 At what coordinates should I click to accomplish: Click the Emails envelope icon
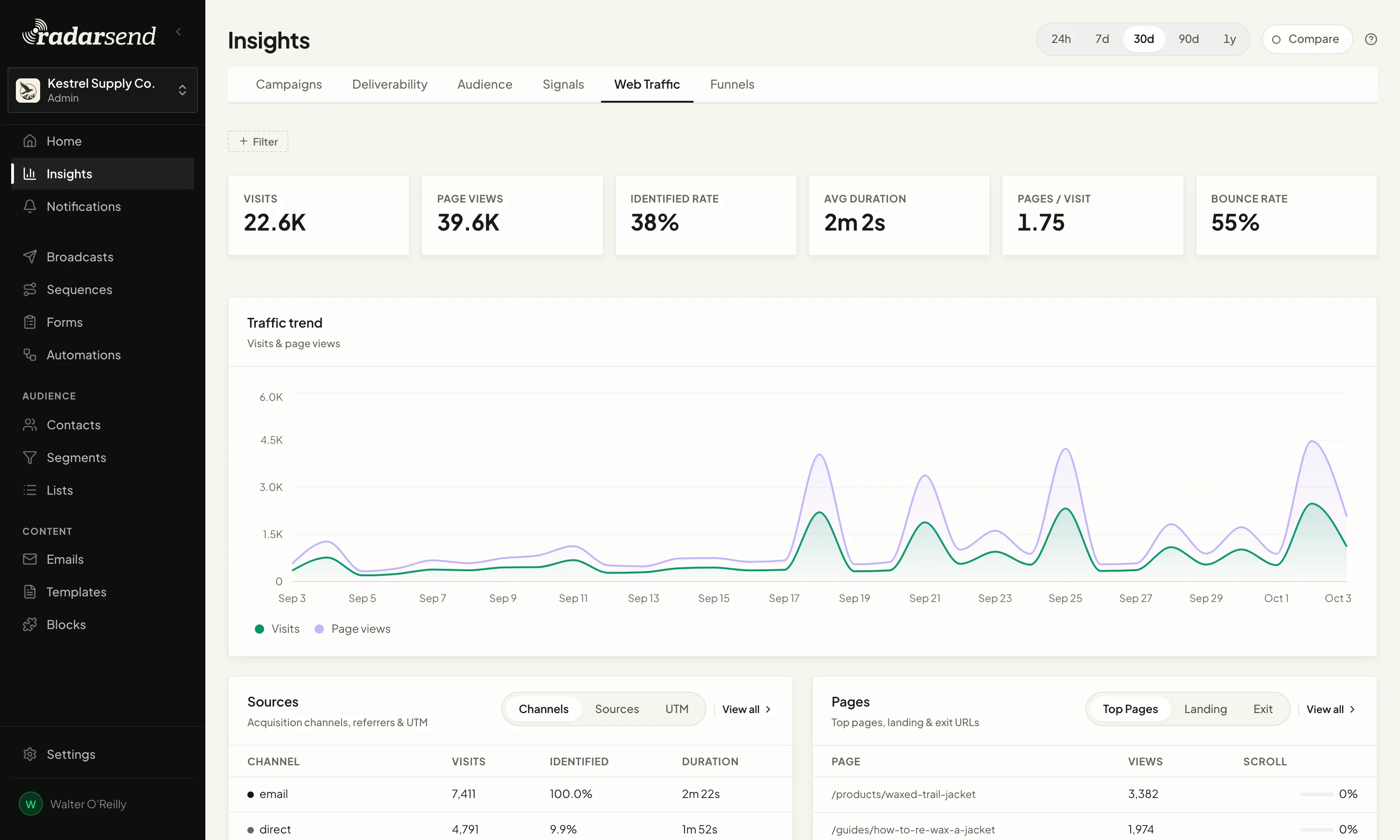30,559
